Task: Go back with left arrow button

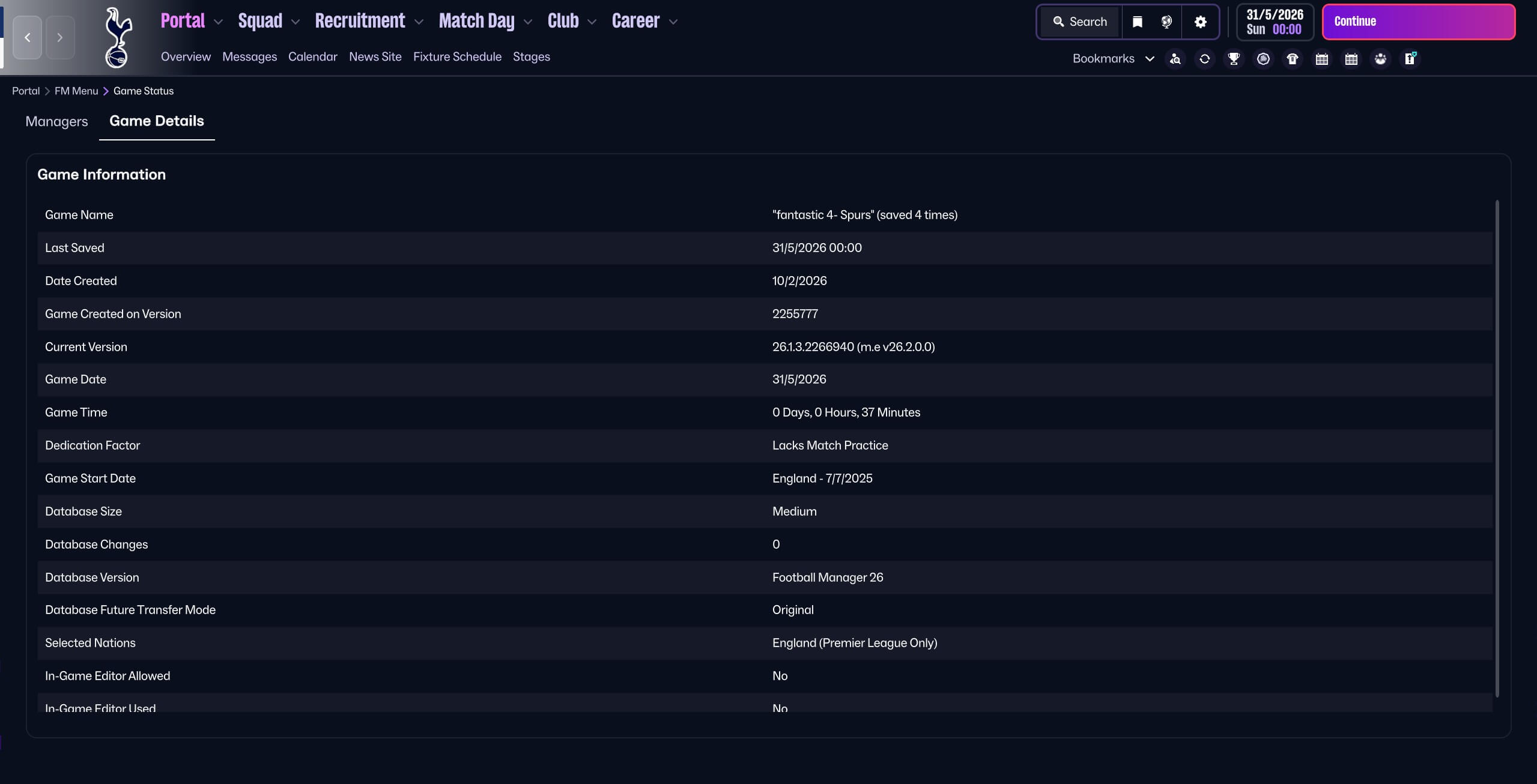Action: coord(27,37)
